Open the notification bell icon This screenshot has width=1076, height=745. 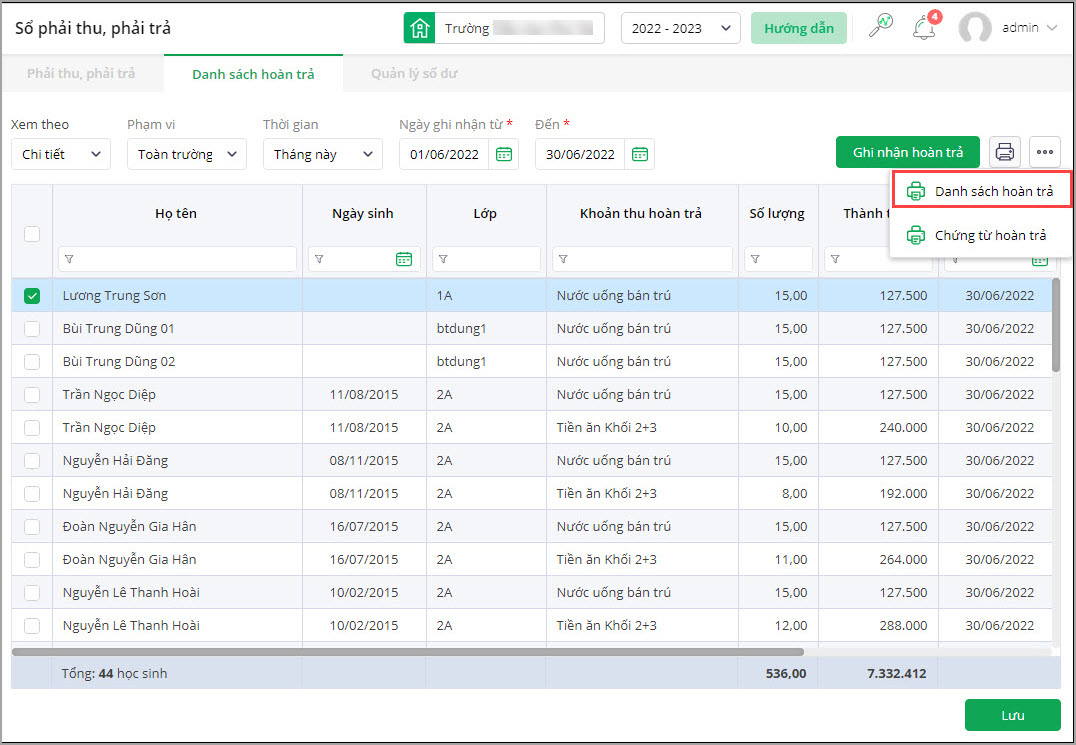click(x=924, y=28)
